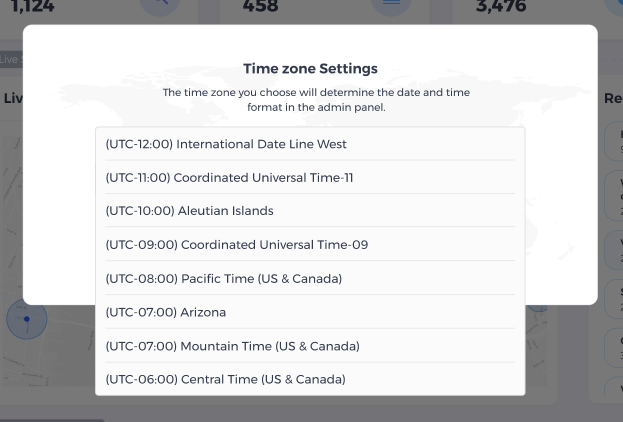Screen dimensions: 623x422
Task: Click the blue location marker on map
Action: [x=27, y=320]
